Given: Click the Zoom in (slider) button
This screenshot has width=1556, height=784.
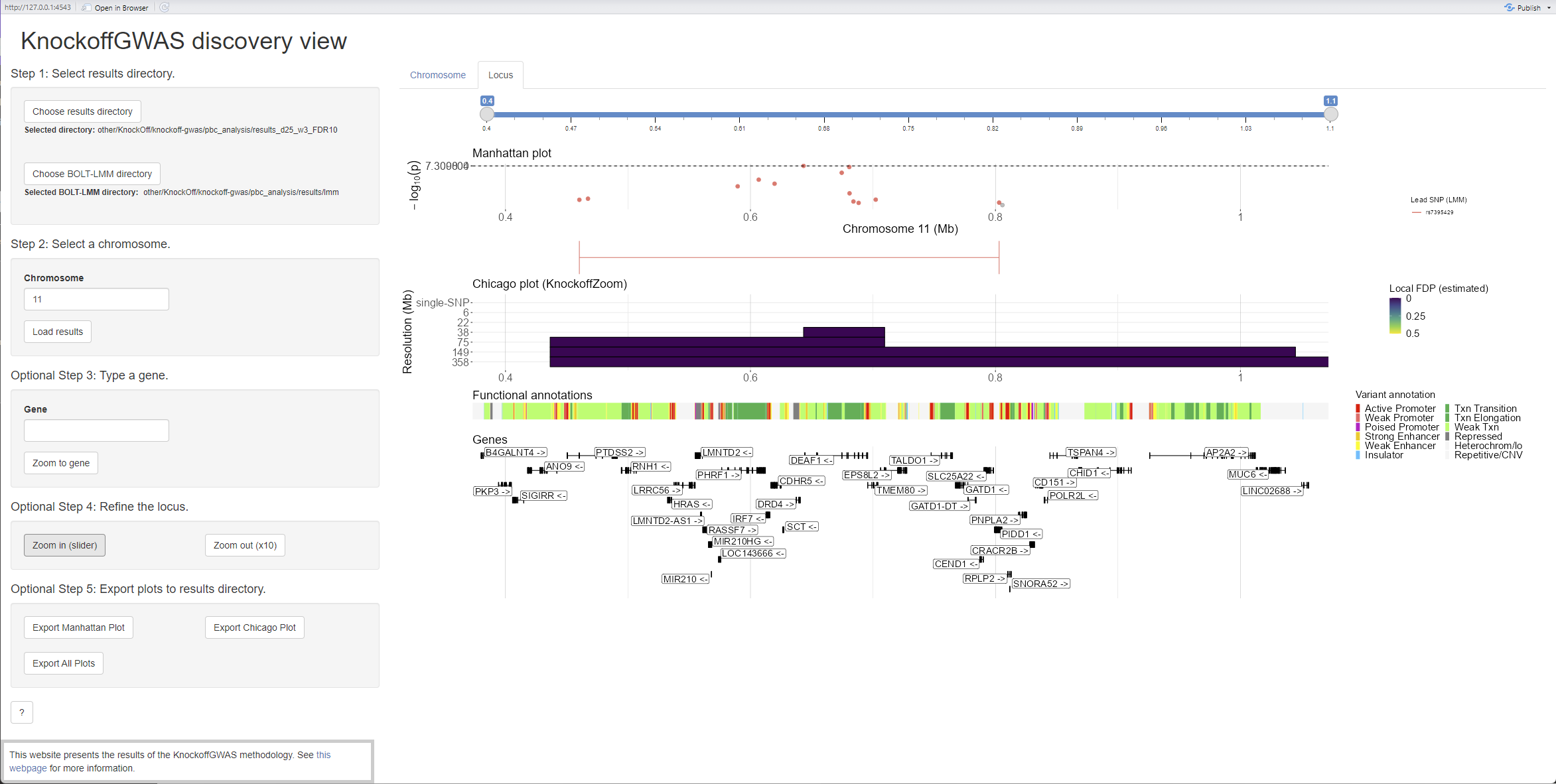Looking at the screenshot, I should click(x=65, y=545).
